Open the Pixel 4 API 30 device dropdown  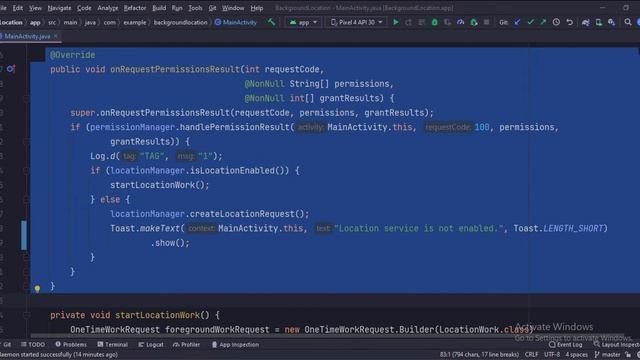coord(356,22)
